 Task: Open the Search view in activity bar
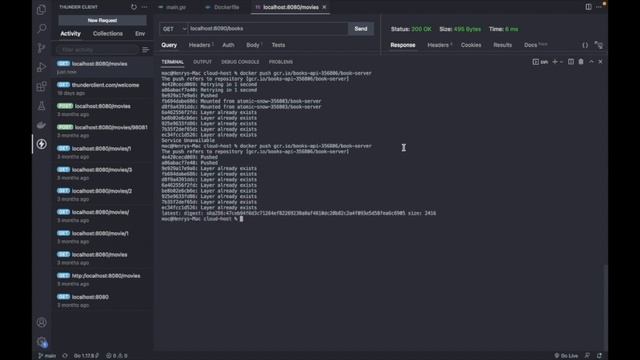coord(42,29)
